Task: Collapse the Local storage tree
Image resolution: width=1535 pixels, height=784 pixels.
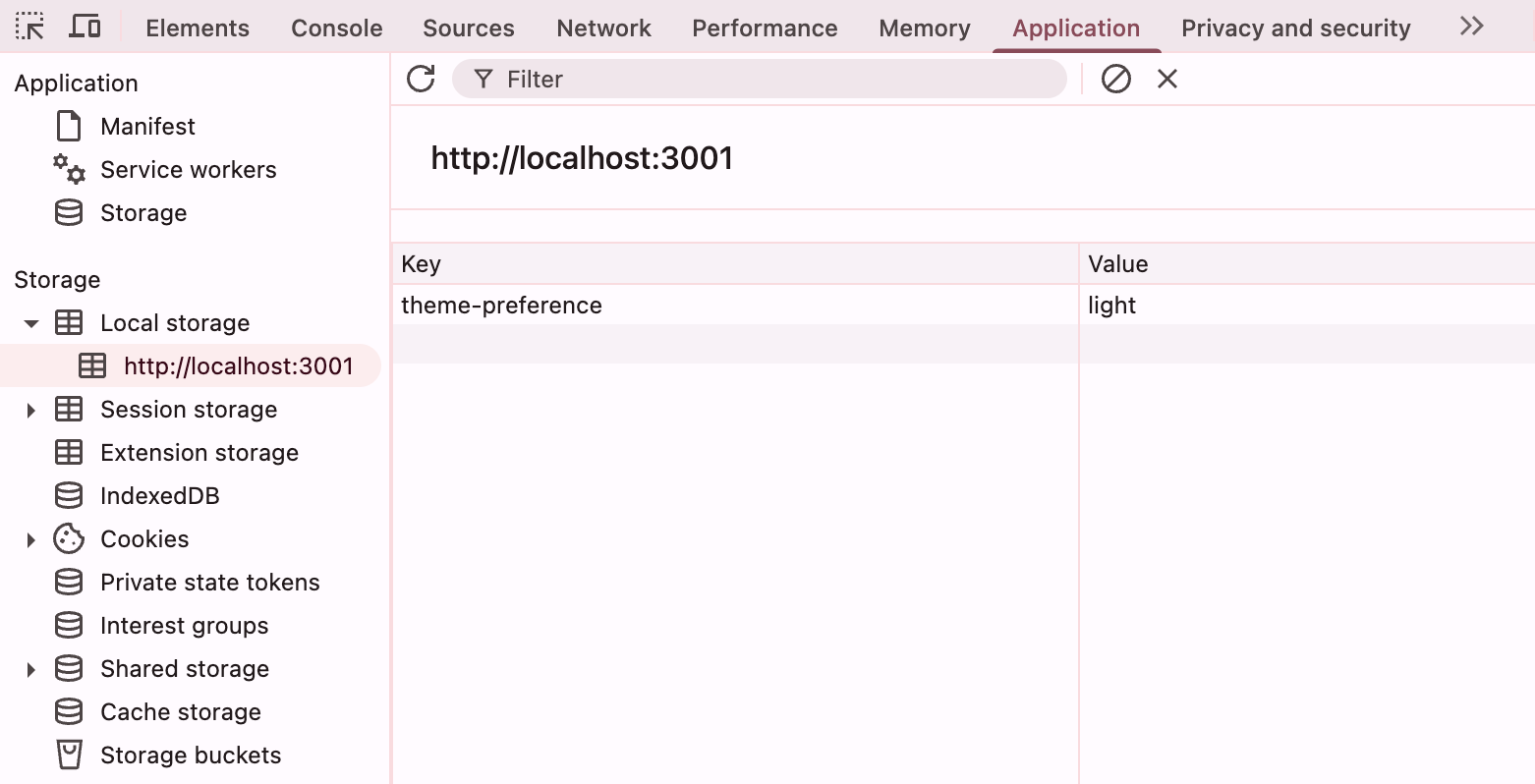Action: pyautogui.click(x=31, y=323)
